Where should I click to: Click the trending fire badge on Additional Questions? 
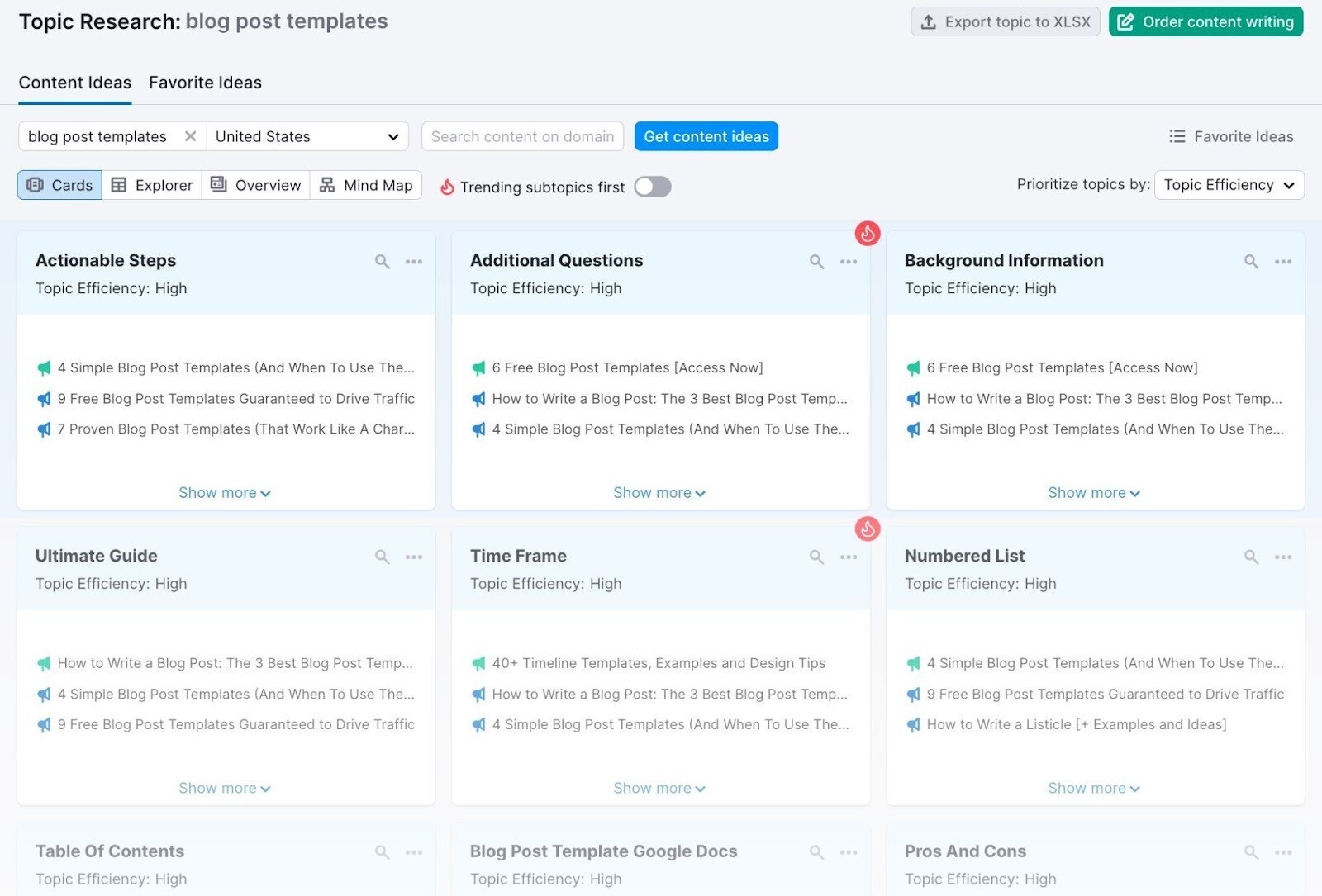tap(867, 234)
